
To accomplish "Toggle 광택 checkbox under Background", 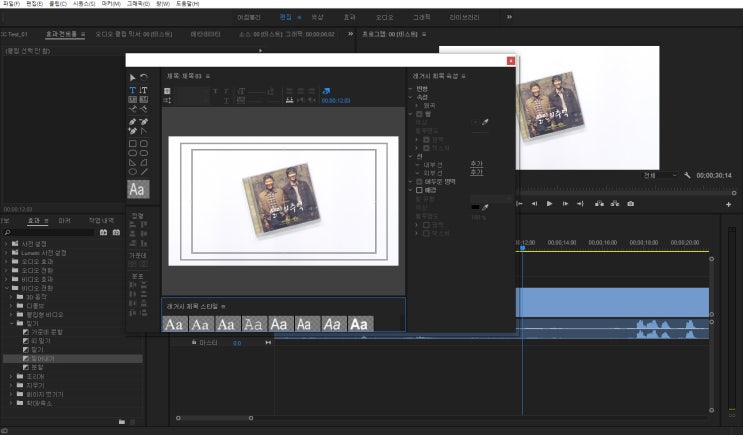I will 426,225.
